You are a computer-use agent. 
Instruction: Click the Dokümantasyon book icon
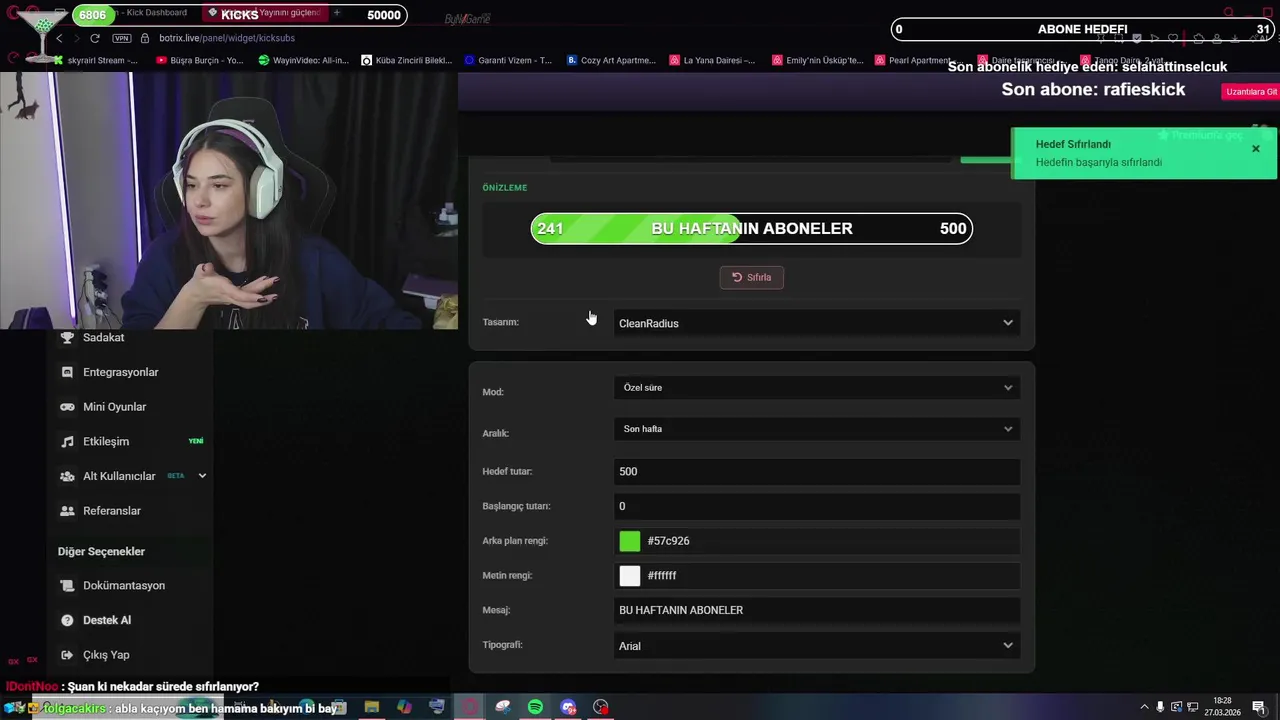click(67, 586)
